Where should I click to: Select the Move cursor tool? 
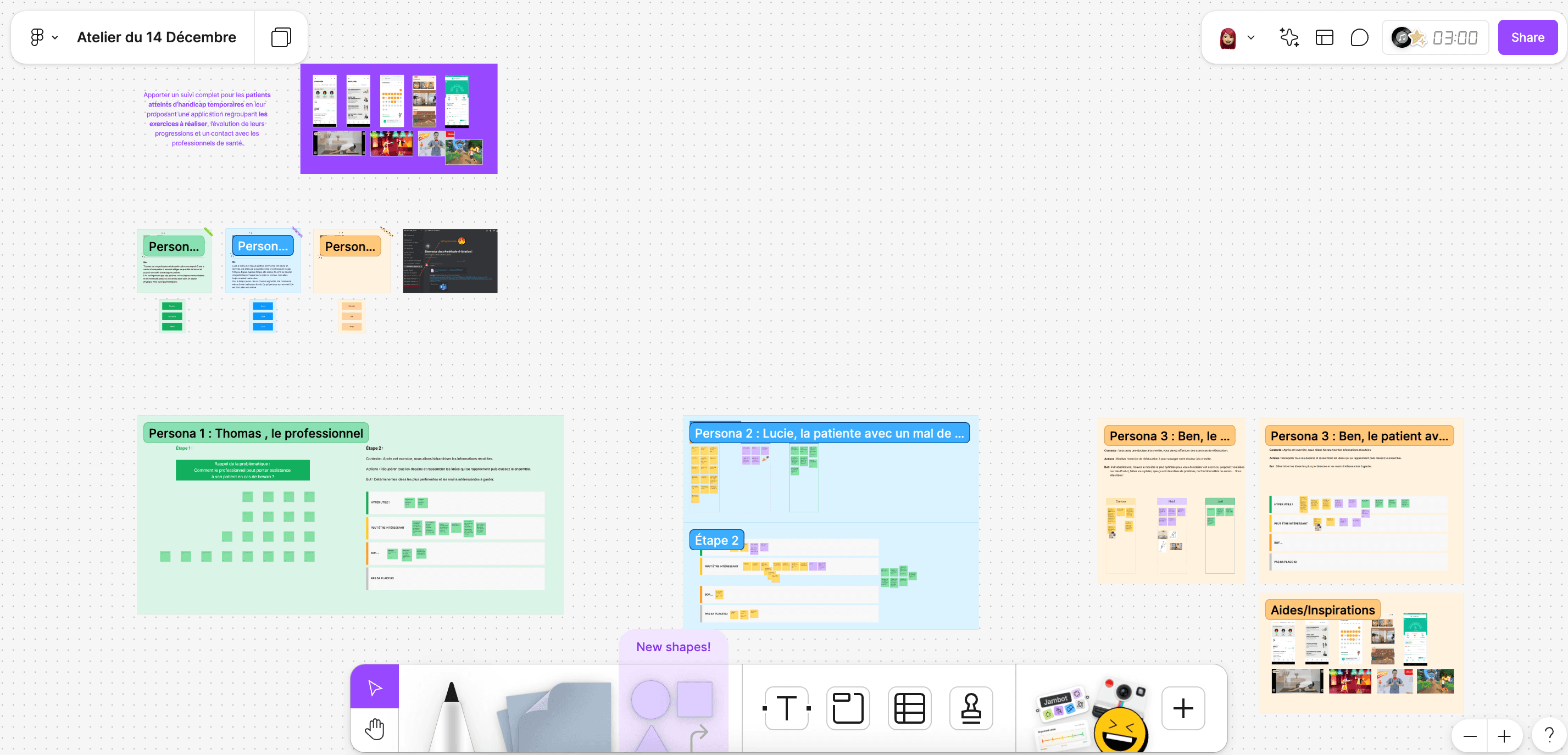[x=374, y=687]
